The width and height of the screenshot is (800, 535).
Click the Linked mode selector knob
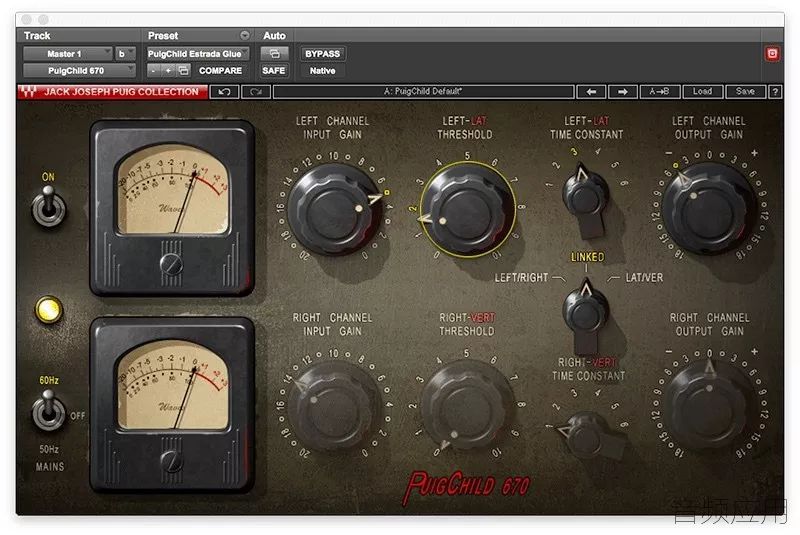(x=586, y=311)
